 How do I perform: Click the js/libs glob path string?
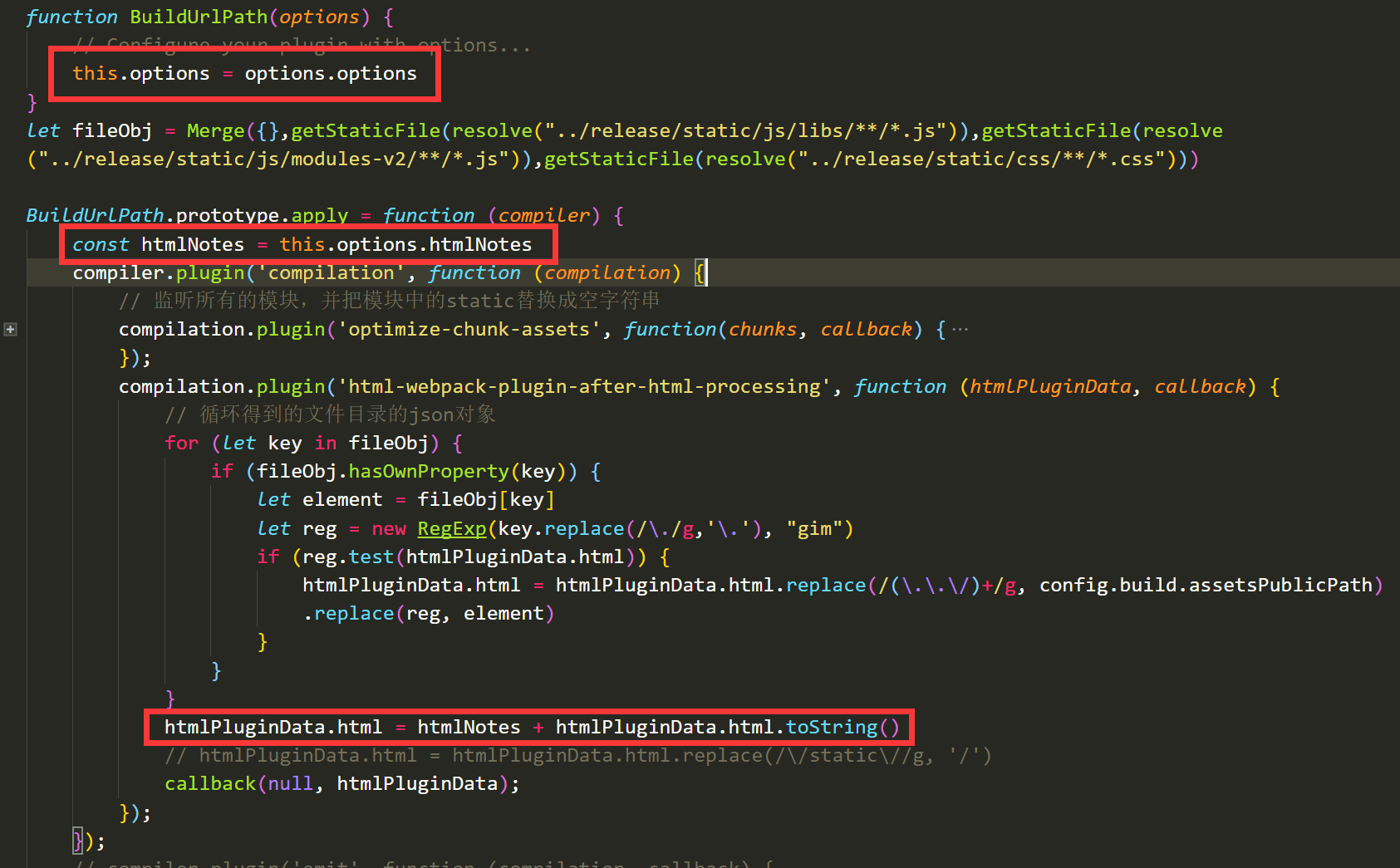click(x=745, y=130)
